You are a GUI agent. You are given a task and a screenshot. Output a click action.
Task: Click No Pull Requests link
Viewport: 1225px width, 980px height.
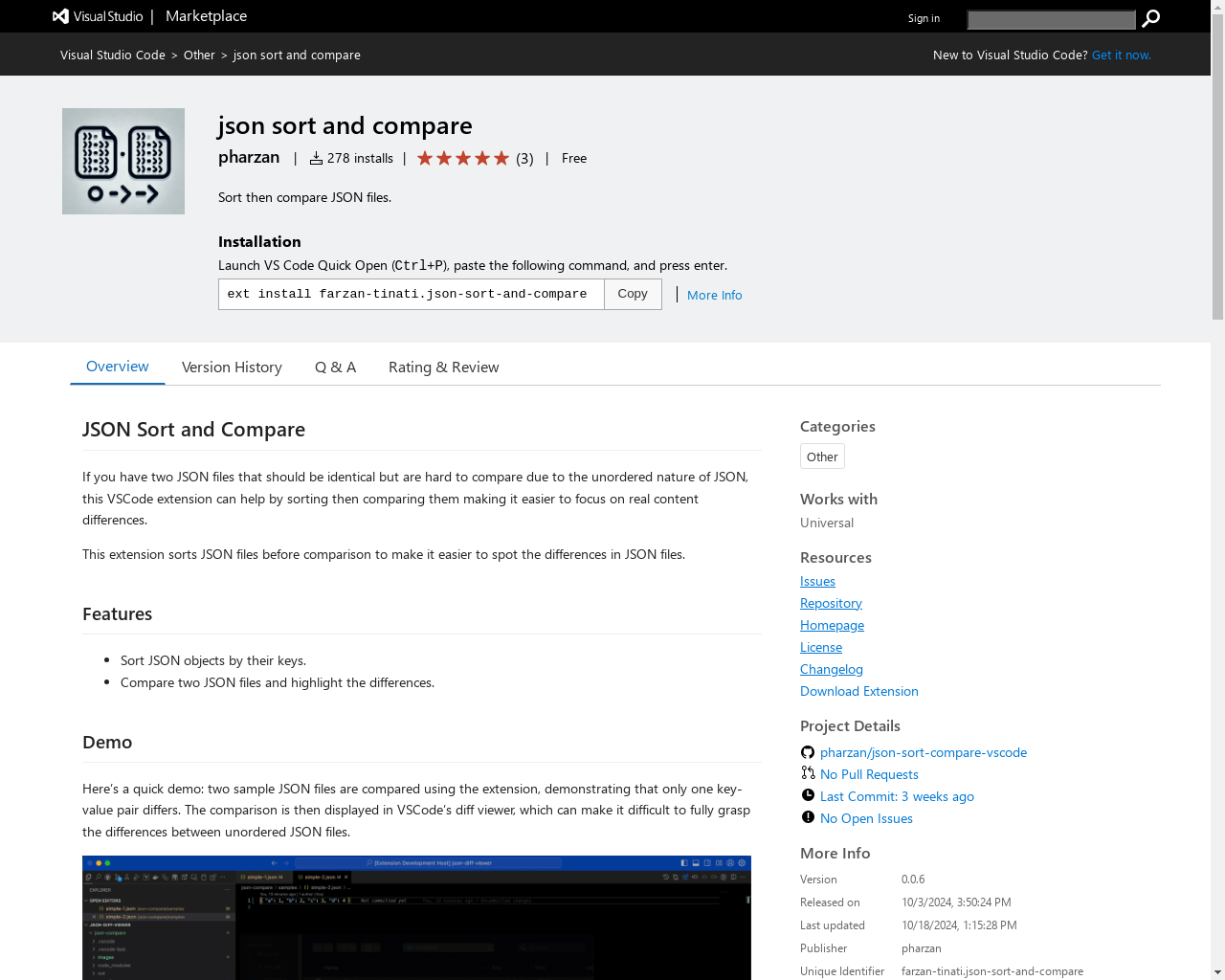pyautogui.click(x=869, y=774)
